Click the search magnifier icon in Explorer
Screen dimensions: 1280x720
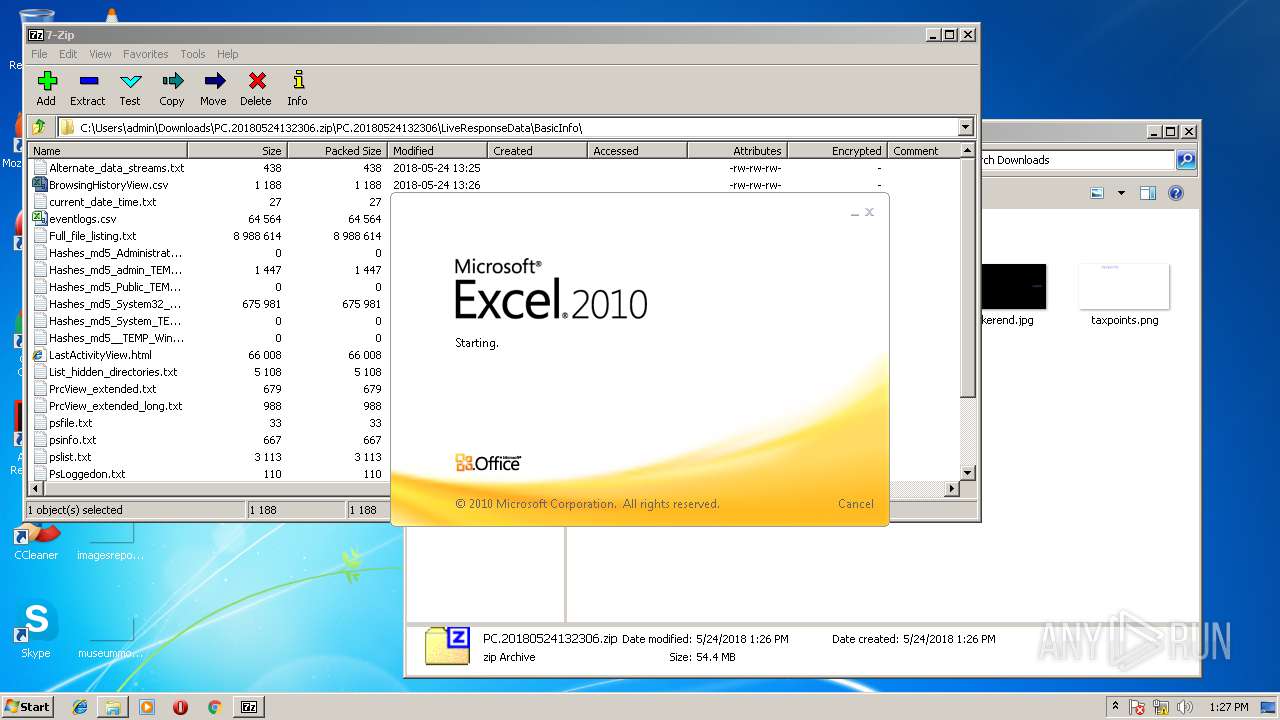[1185, 160]
